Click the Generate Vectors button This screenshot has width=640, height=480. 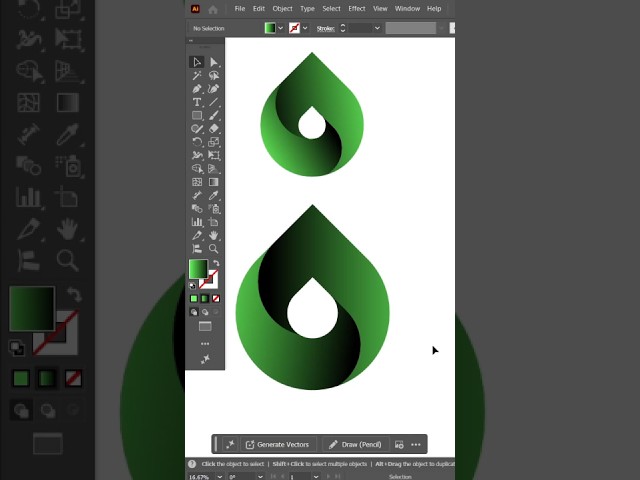278,444
